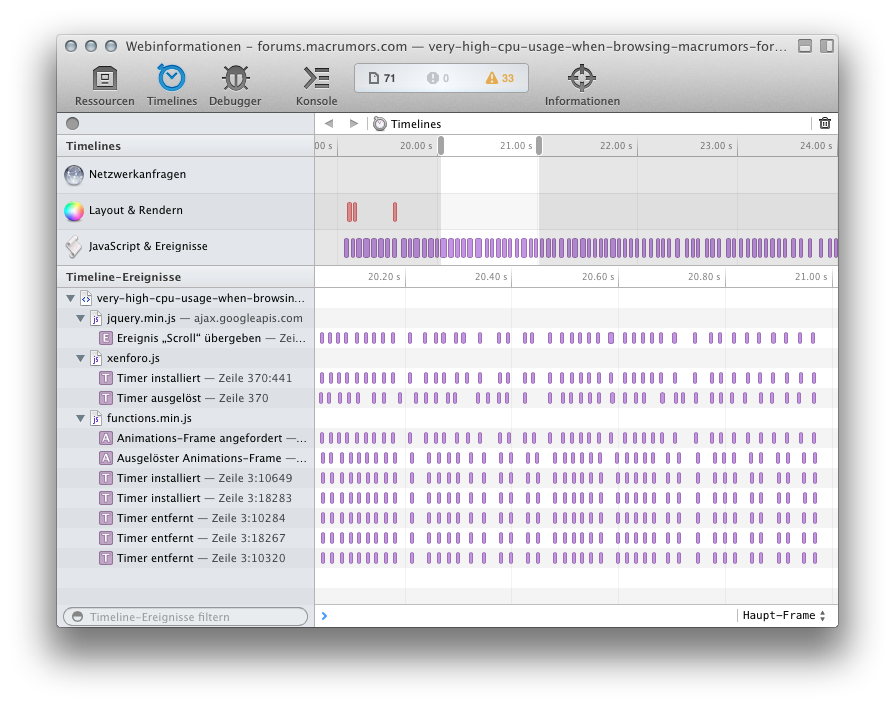Click the console prompt chevron
This screenshot has width=895, height=706.
pos(324,616)
